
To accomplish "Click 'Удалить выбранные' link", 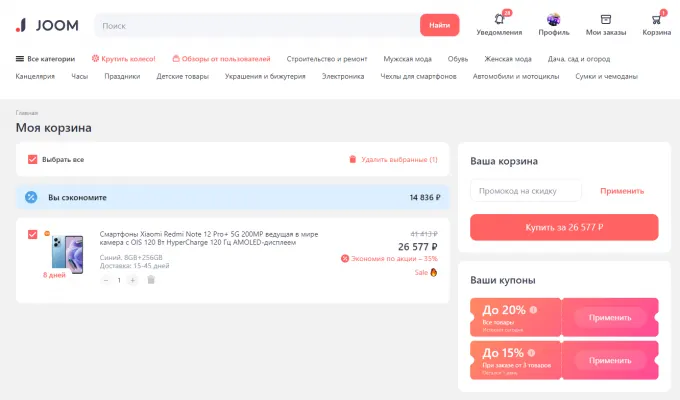I will click(393, 159).
